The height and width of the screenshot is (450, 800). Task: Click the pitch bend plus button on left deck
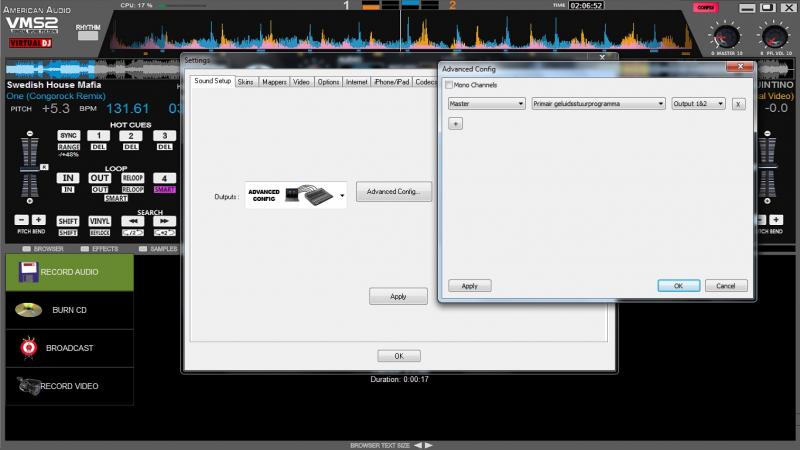(x=38, y=220)
